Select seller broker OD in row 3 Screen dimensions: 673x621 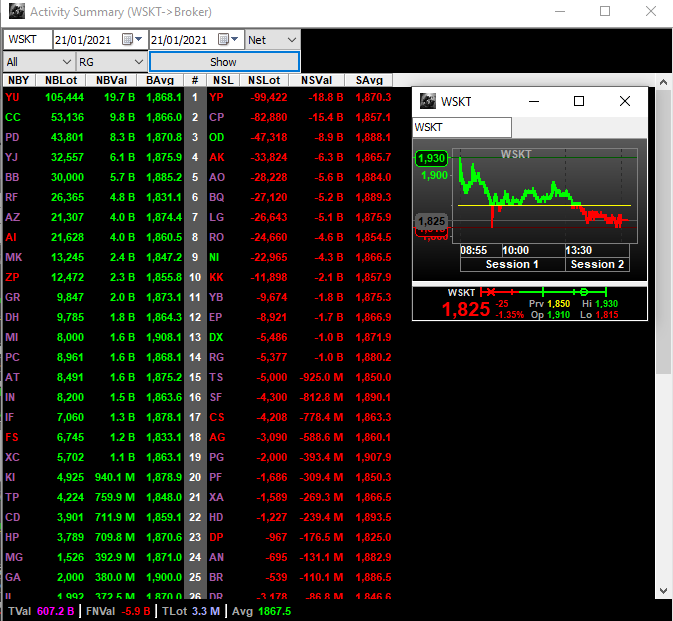(217, 137)
